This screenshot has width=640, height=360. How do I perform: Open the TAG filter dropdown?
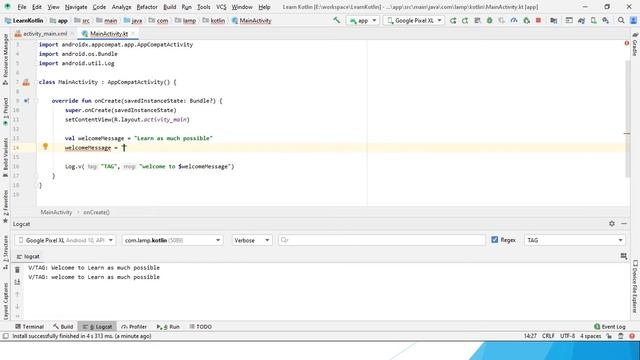pos(574,240)
